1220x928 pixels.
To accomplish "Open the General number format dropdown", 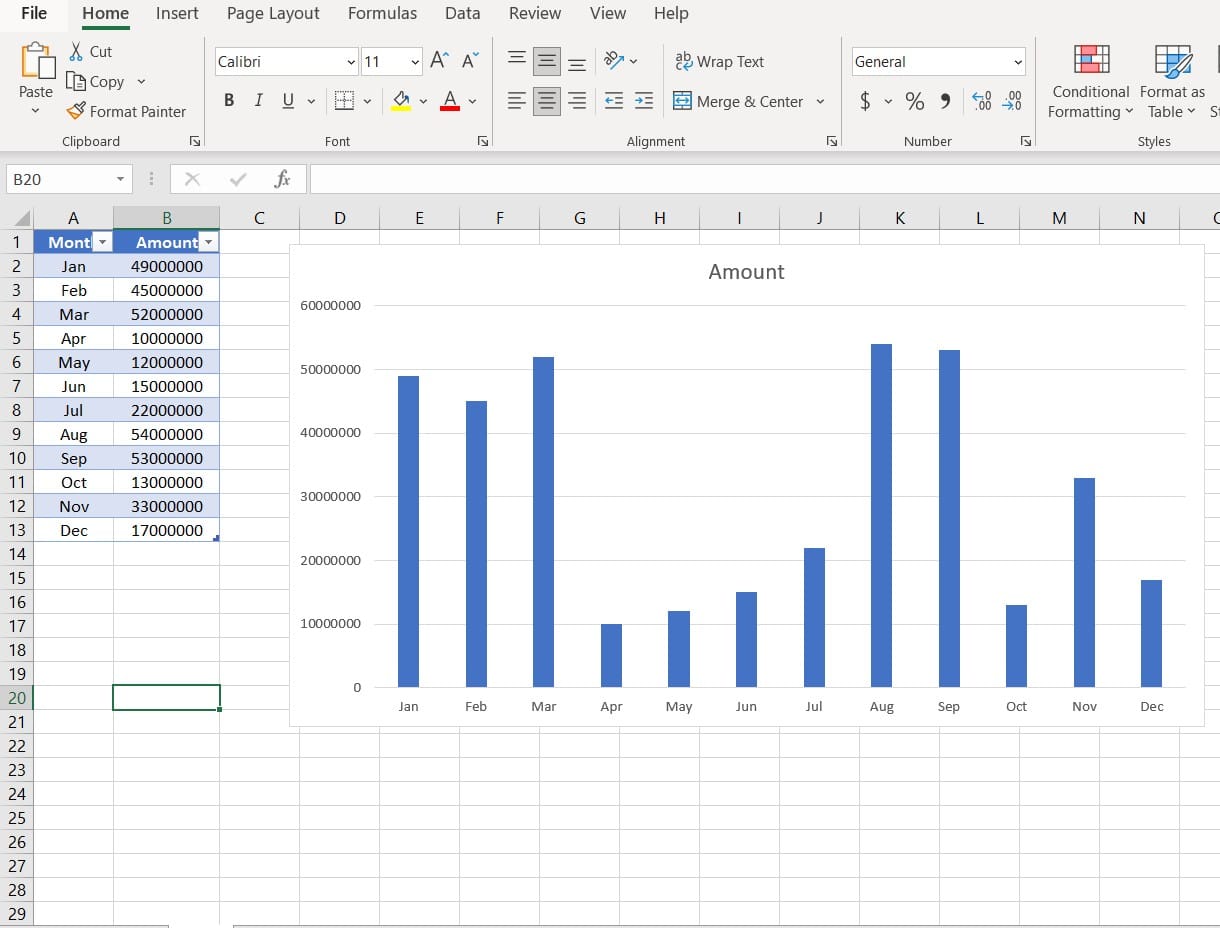I will tap(1018, 62).
